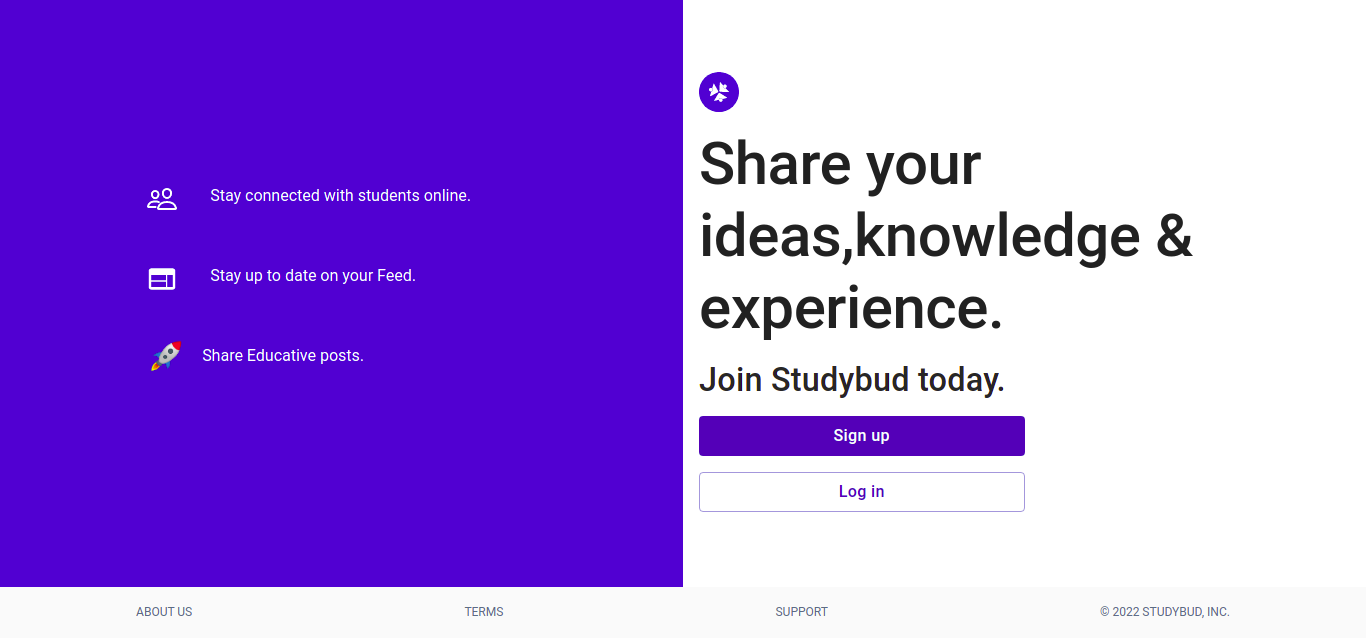Click the people icon beside students text

click(162, 199)
